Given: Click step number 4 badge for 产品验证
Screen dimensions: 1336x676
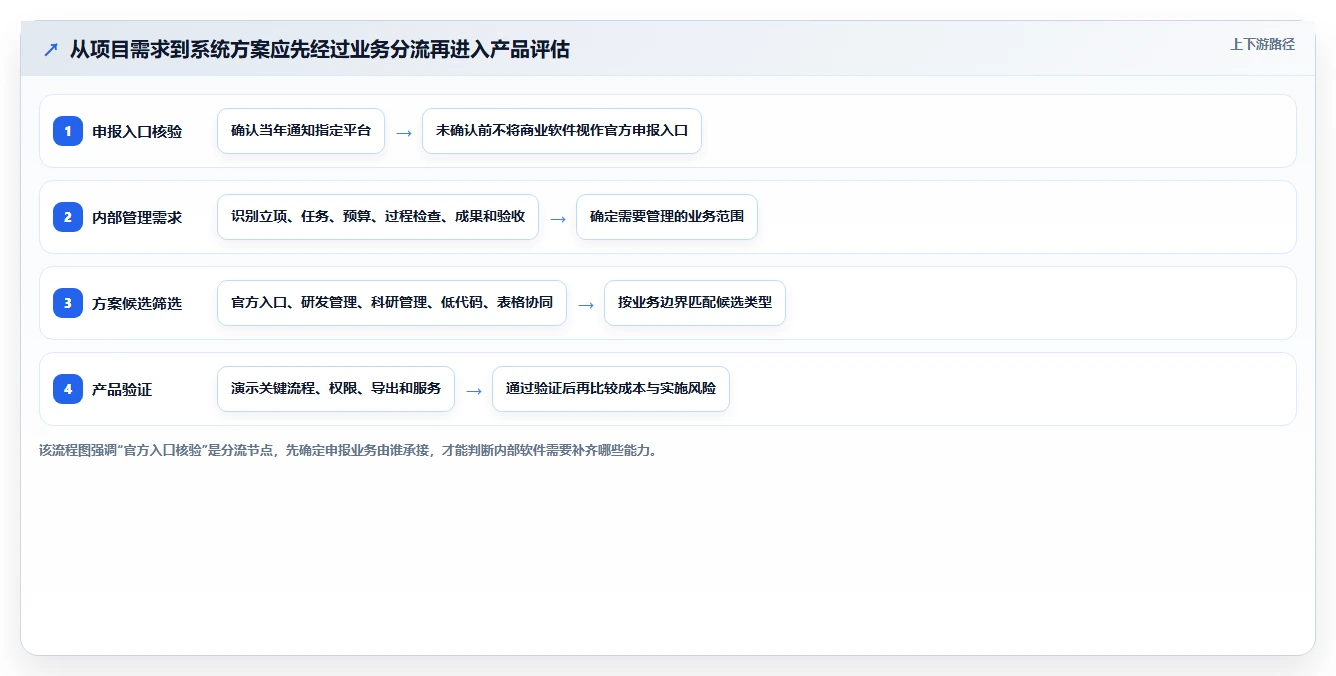Looking at the screenshot, I should (68, 389).
